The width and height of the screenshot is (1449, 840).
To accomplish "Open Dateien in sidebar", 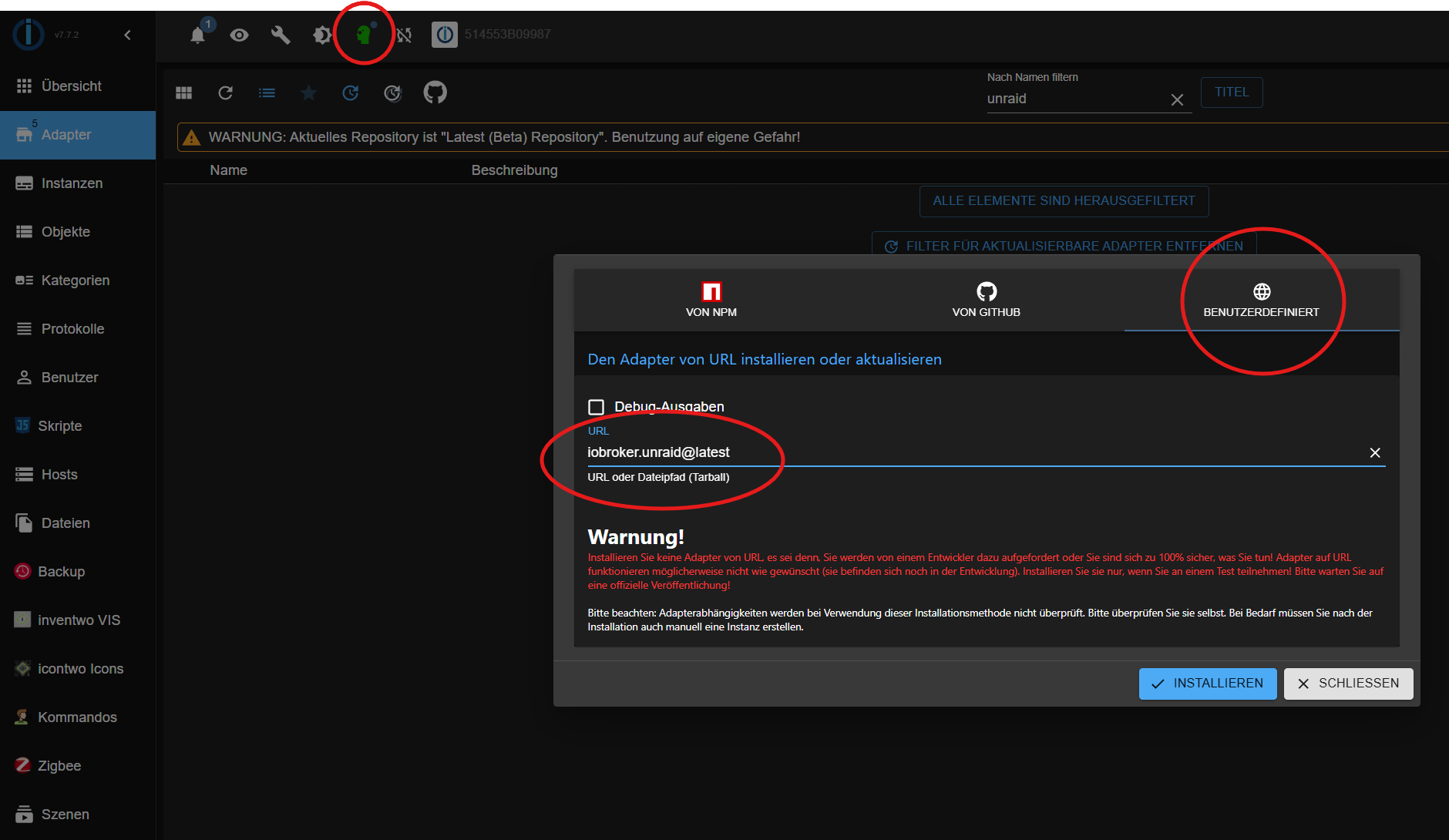I will point(78,523).
